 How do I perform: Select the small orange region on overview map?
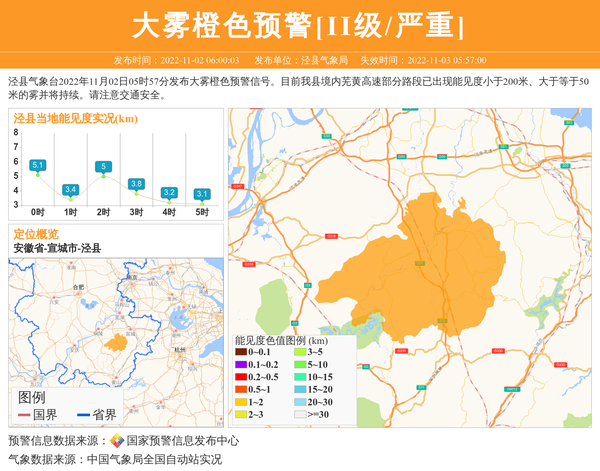115,343
